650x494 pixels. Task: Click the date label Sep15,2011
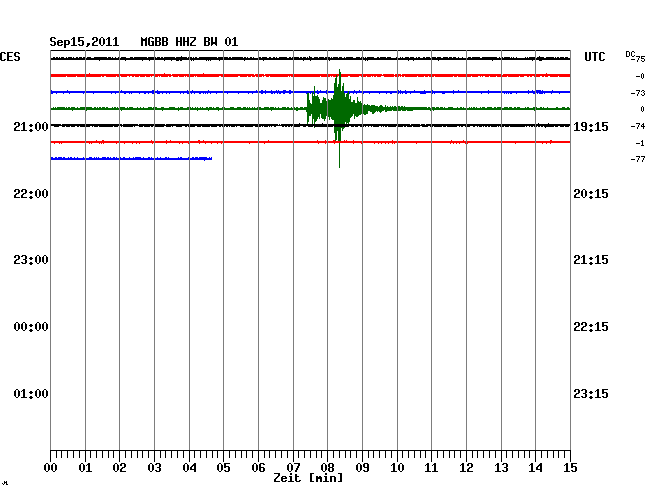(84, 42)
